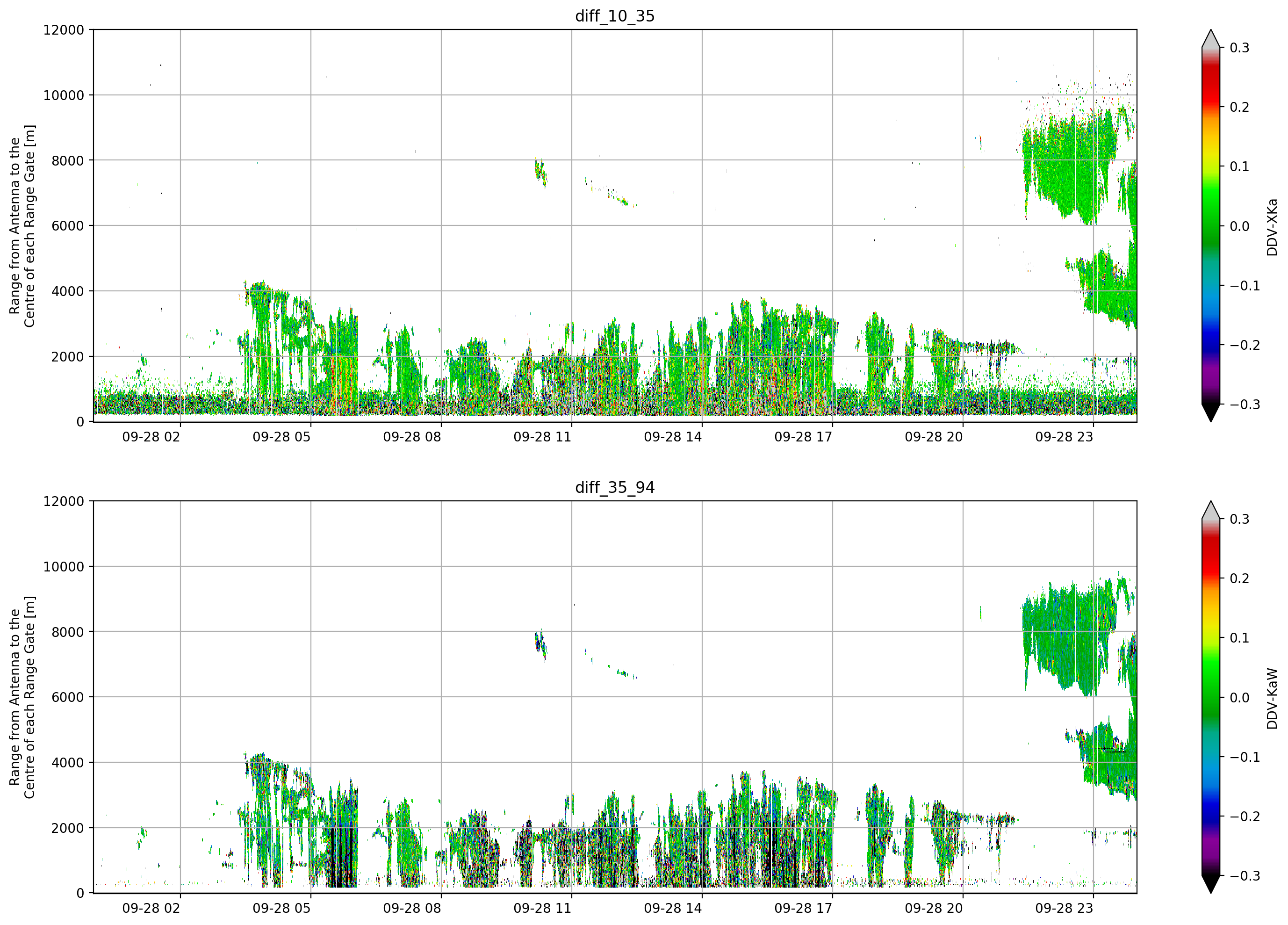Click the grey upper arrow of DDV-XKa colorbar
Image resolution: width=1288 pixels, height=925 pixels.
click(x=1211, y=39)
